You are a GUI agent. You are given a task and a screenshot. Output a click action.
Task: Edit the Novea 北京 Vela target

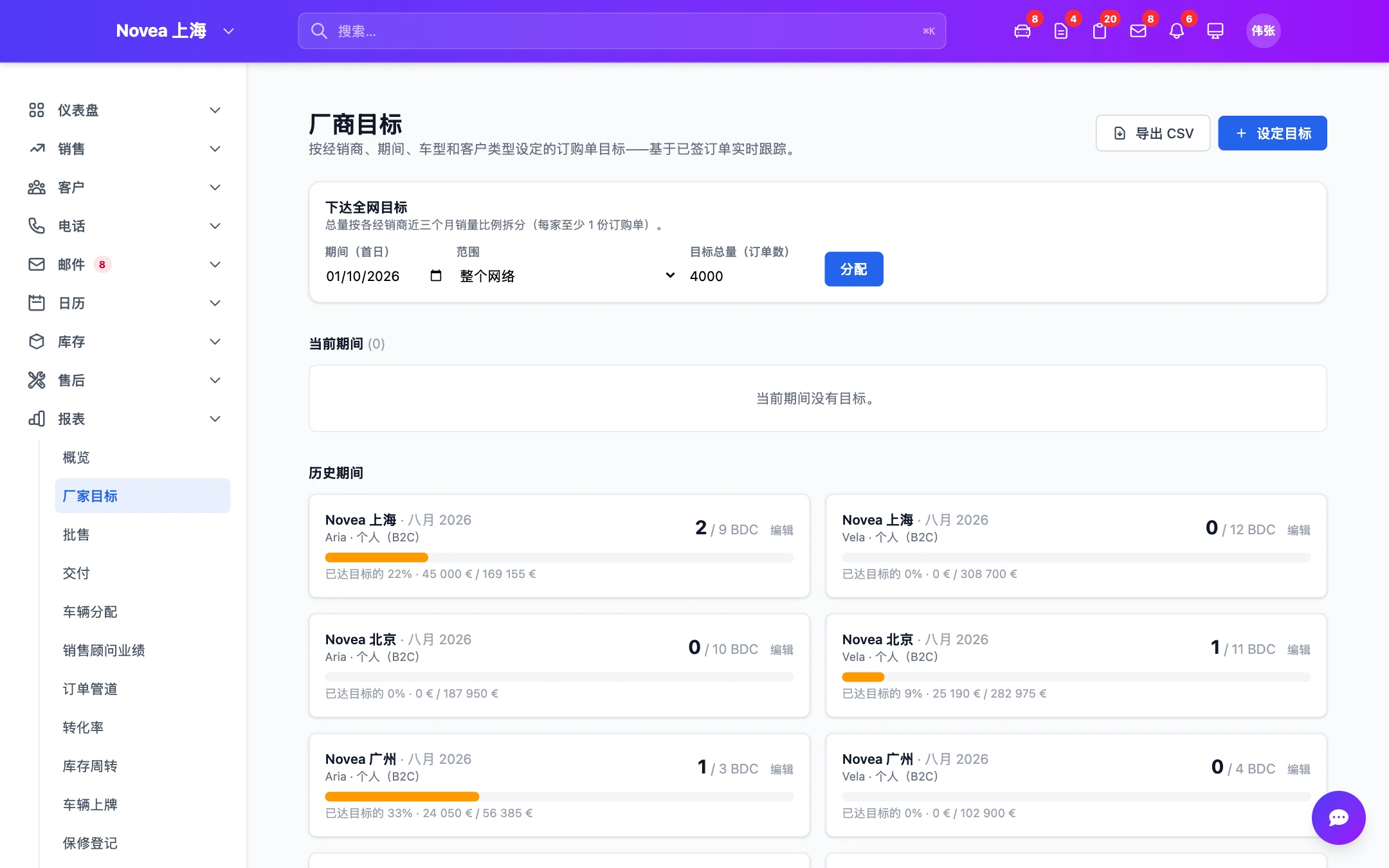click(1299, 649)
